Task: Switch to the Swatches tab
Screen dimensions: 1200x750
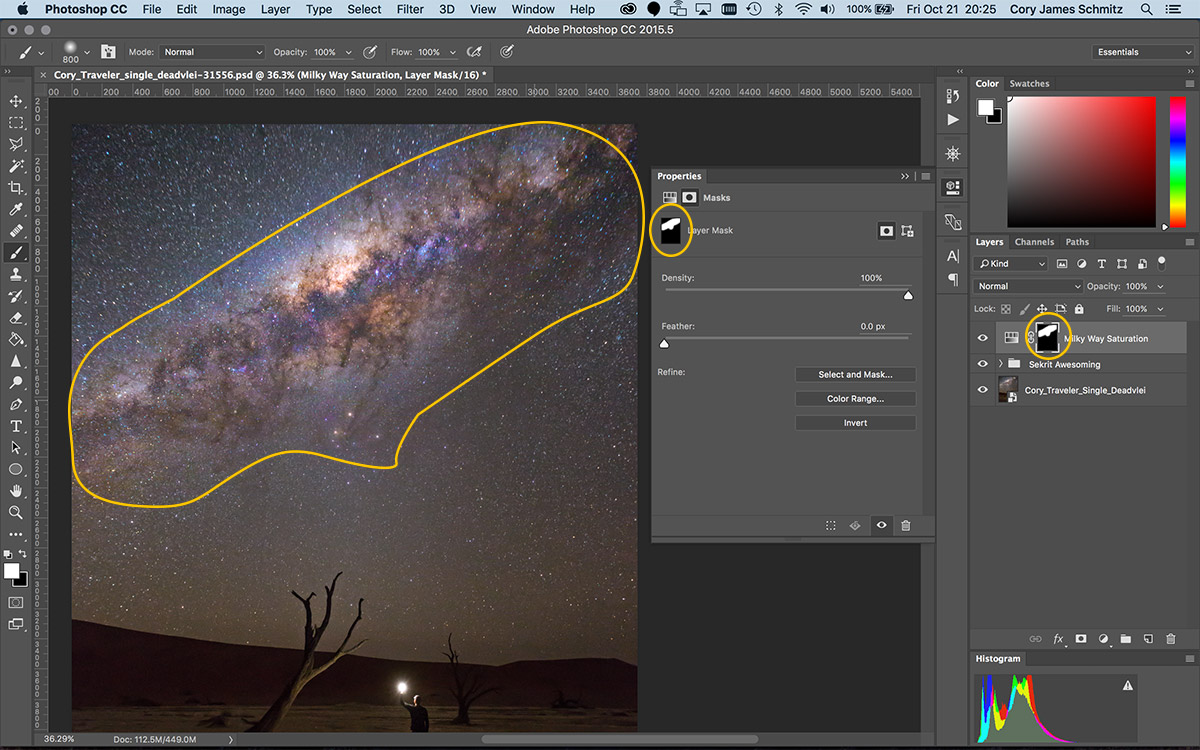Action: pyautogui.click(x=1029, y=84)
